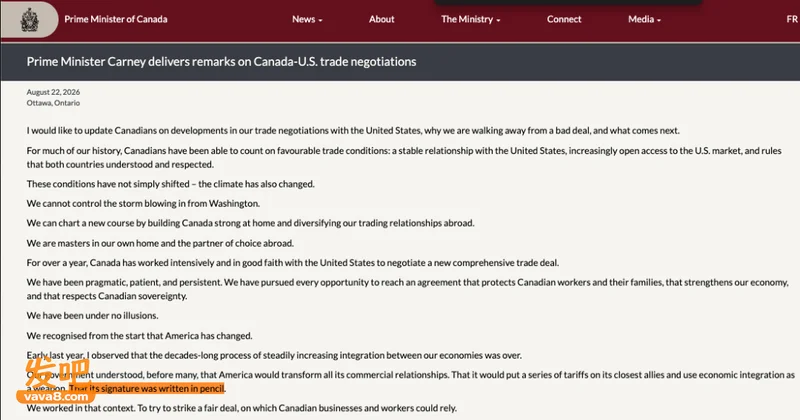This screenshot has width=800, height=420.
Task: Switch the site language to FR
Action: coord(792,19)
